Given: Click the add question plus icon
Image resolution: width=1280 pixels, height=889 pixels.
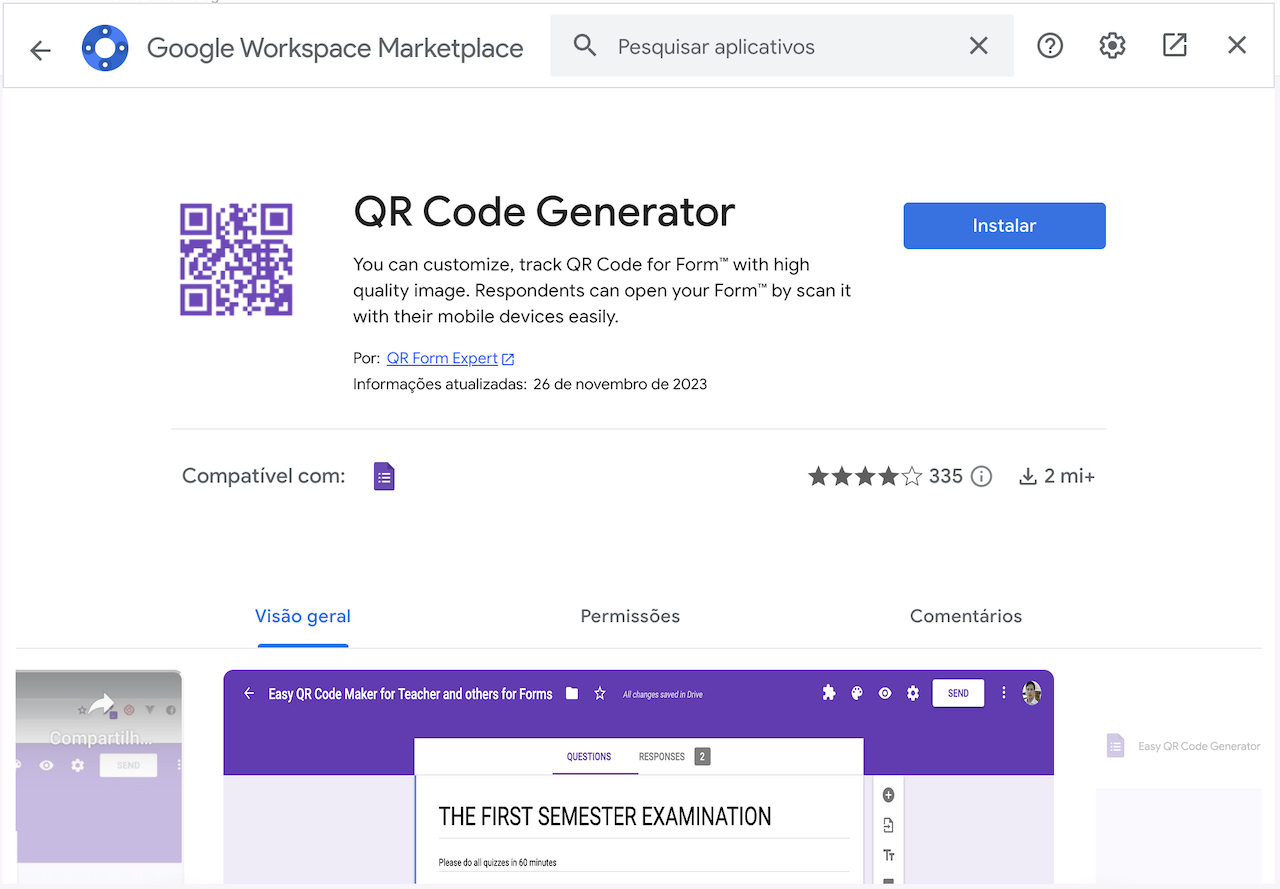Looking at the screenshot, I should pos(888,795).
